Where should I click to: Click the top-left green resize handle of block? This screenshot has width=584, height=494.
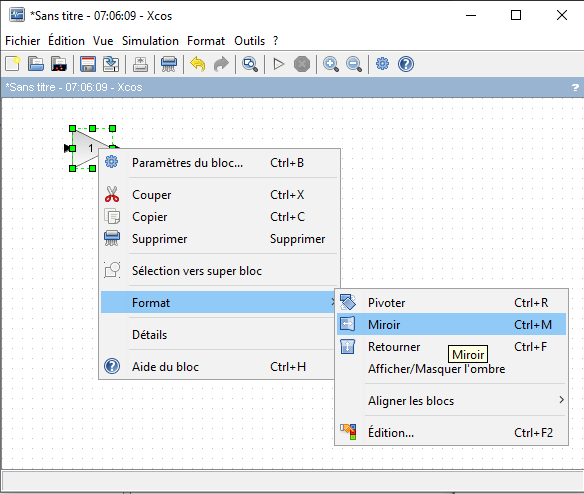[73, 129]
